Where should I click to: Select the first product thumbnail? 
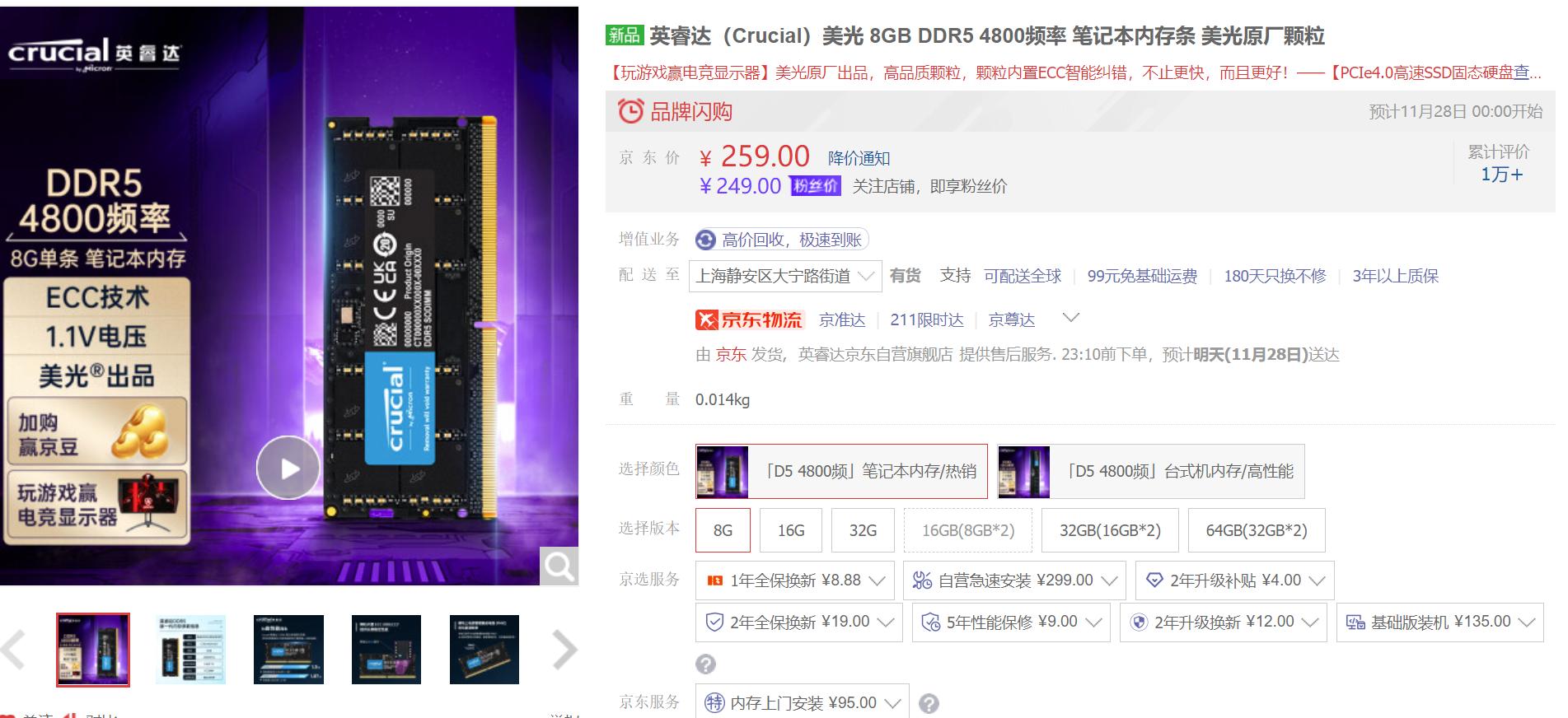coord(93,650)
